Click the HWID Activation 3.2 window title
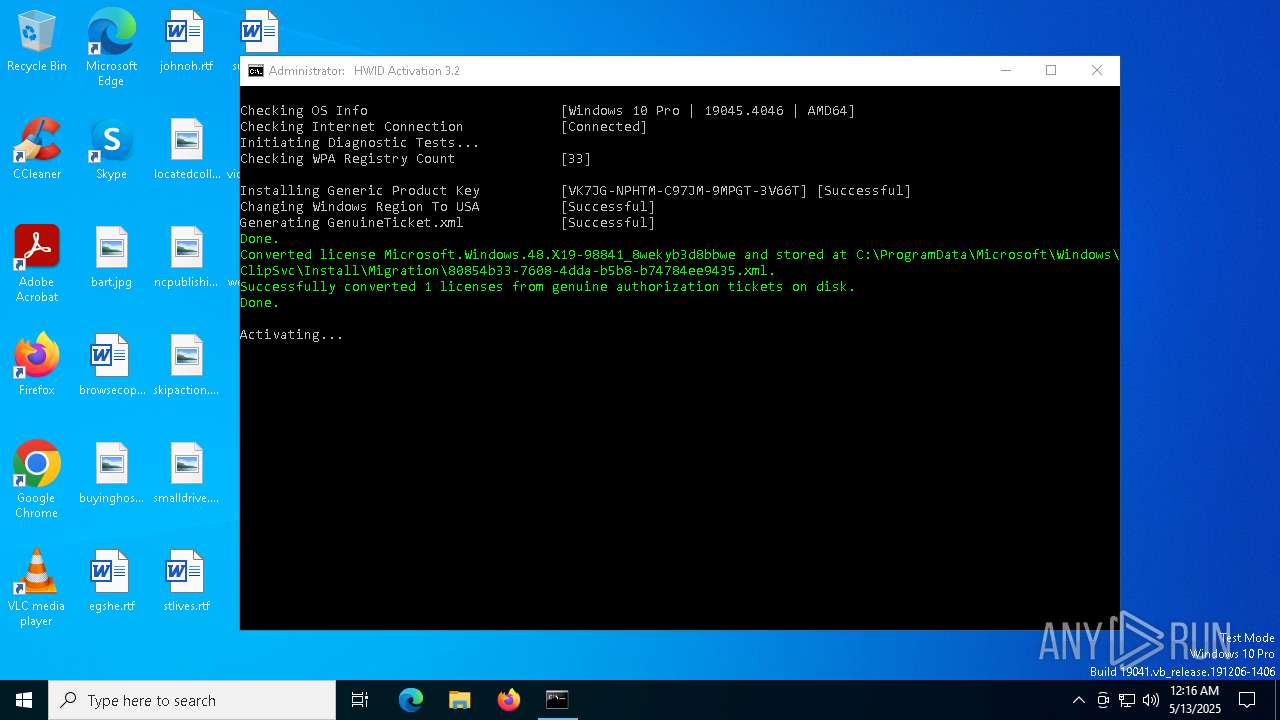This screenshot has width=1280, height=720. click(x=364, y=71)
